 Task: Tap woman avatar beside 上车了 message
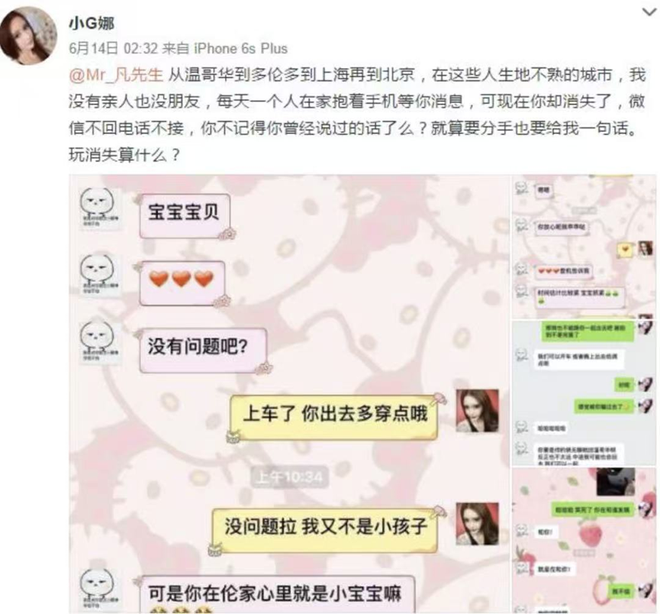(x=477, y=411)
